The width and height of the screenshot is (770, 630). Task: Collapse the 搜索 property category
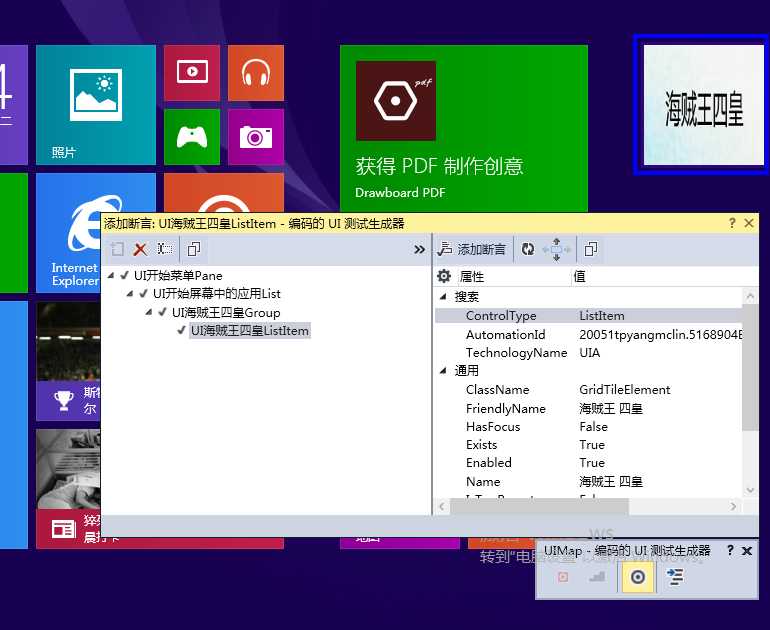point(443,296)
